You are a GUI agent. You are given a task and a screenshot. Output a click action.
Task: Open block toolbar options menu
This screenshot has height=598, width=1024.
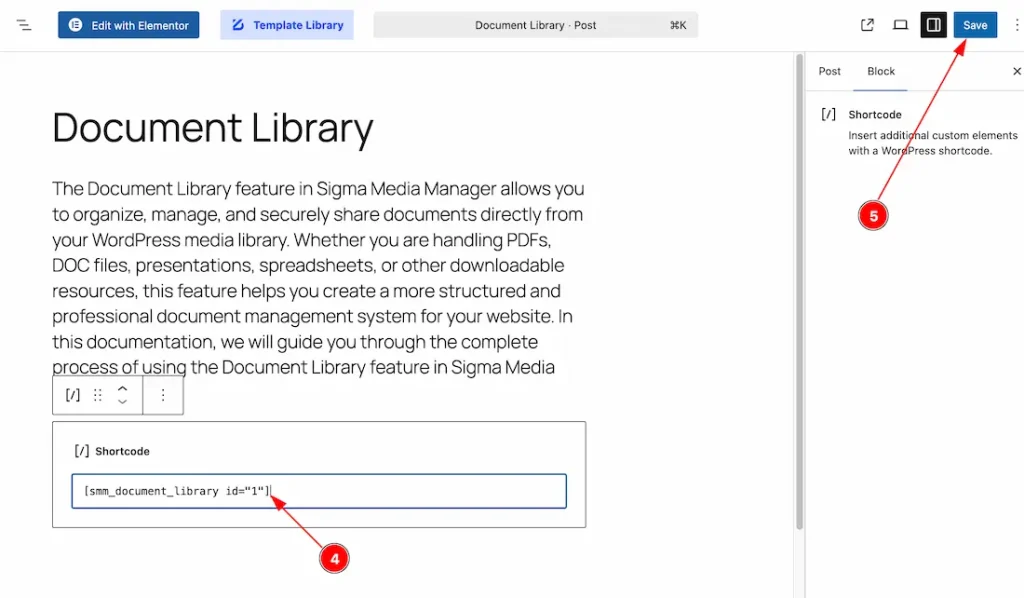(x=163, y=395)
